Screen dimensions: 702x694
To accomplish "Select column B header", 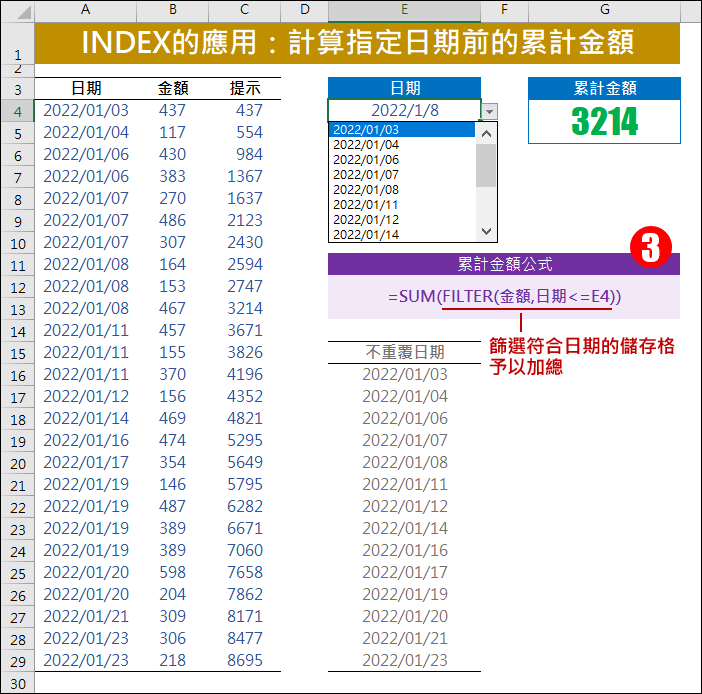I will [x=173, y=9].
